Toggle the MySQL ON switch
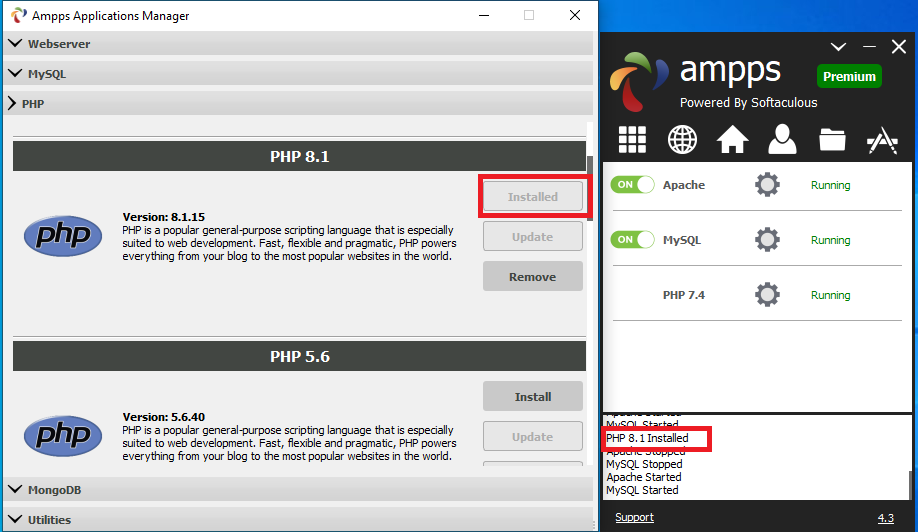This screenshot has width=918, height=532. coord(632,240)
